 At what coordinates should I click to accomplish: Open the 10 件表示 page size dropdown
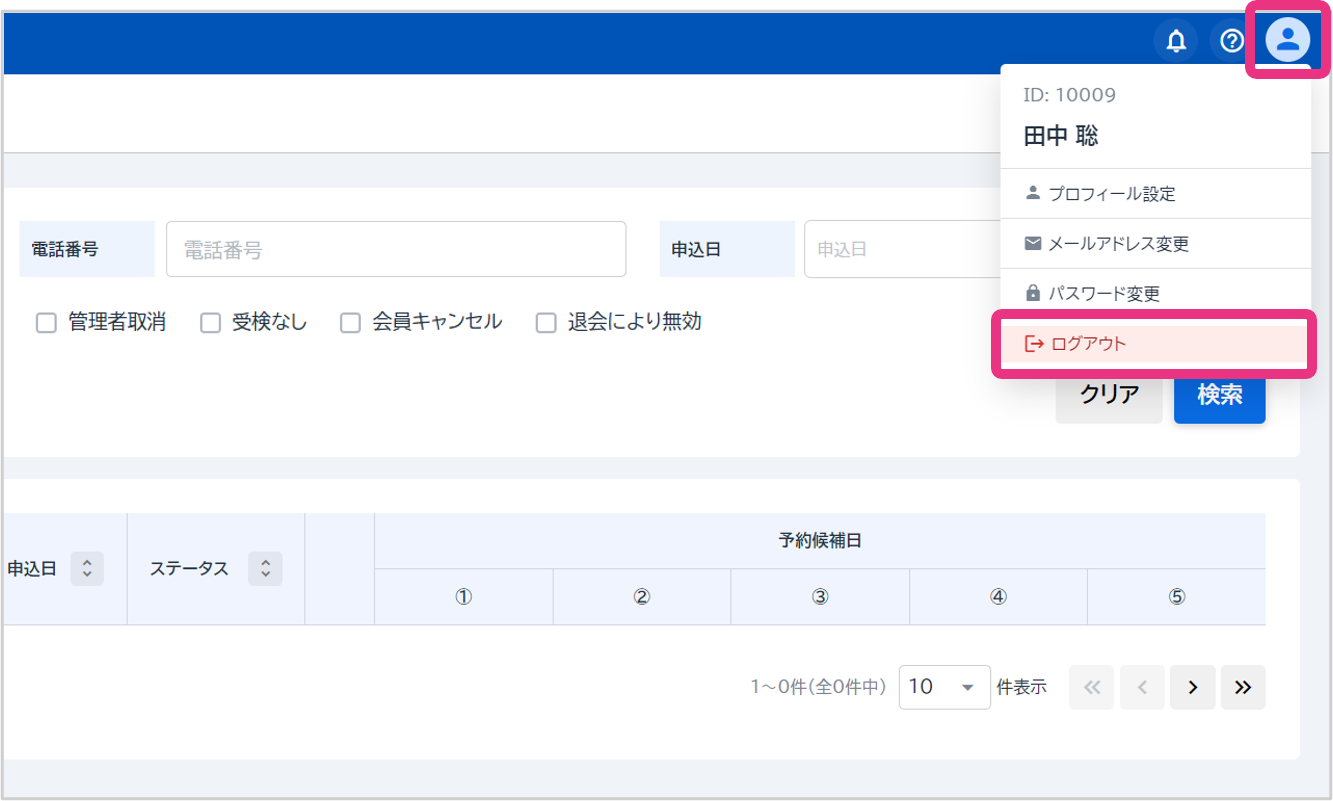pos(944,687)
